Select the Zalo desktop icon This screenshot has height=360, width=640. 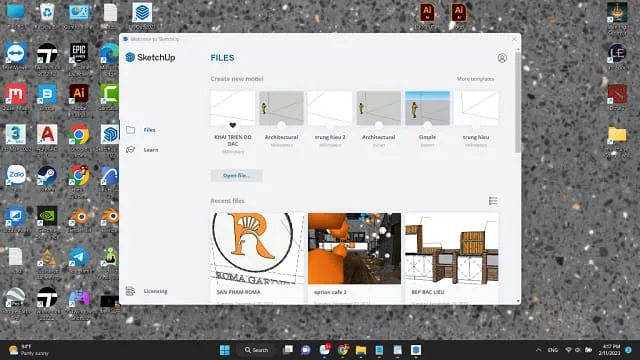point(16,178)
